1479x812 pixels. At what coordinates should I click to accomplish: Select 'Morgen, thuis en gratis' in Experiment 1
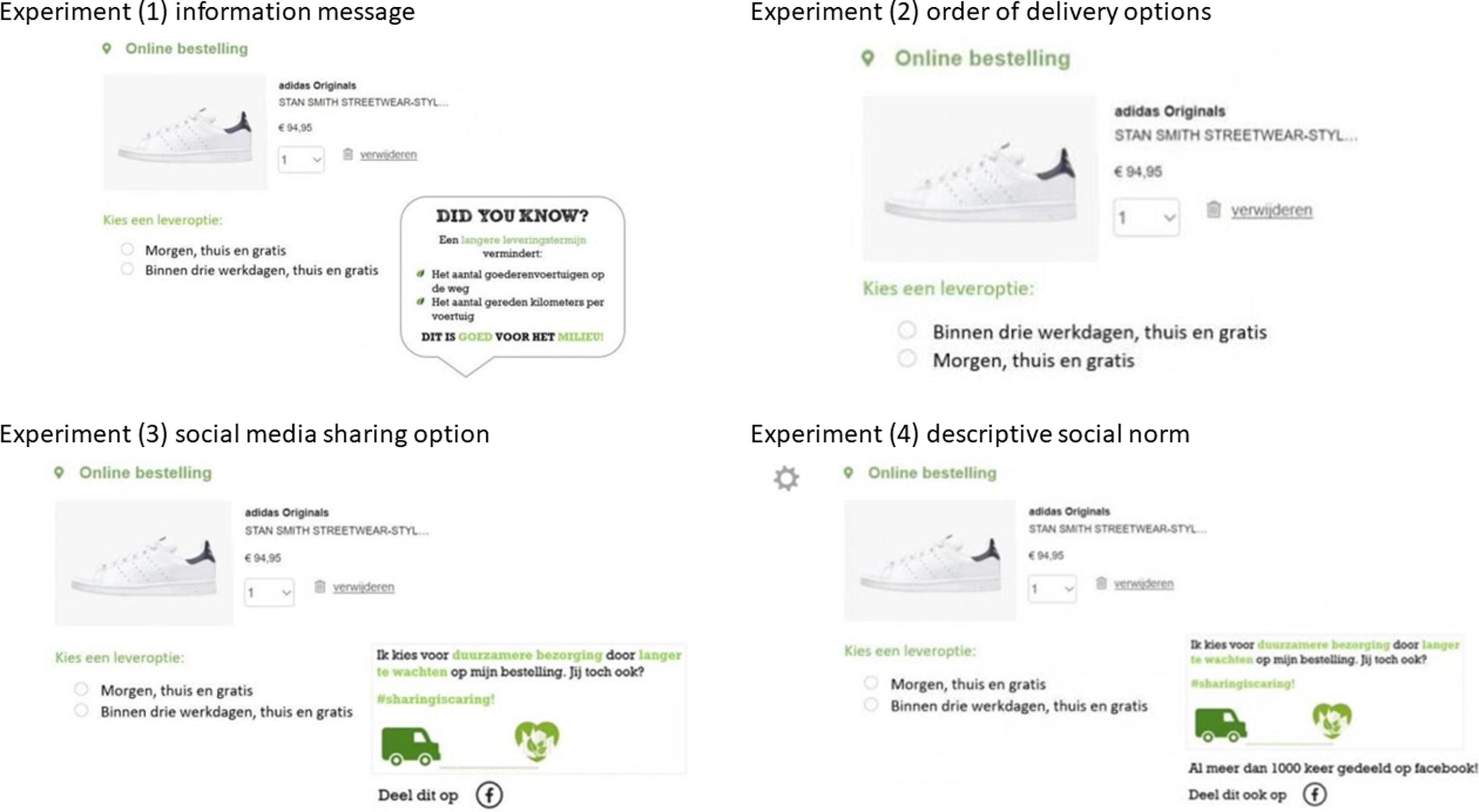[x=127, y=249]
